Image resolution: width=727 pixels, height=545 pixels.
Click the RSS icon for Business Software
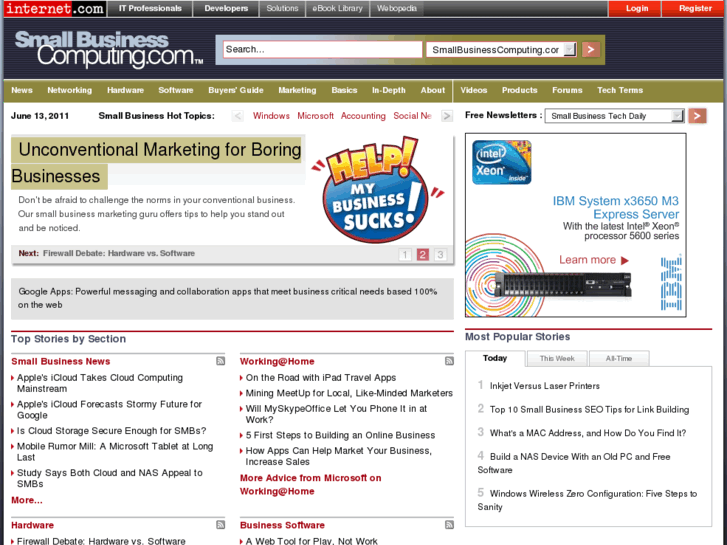pyautogui.click(x=449, y=525)
